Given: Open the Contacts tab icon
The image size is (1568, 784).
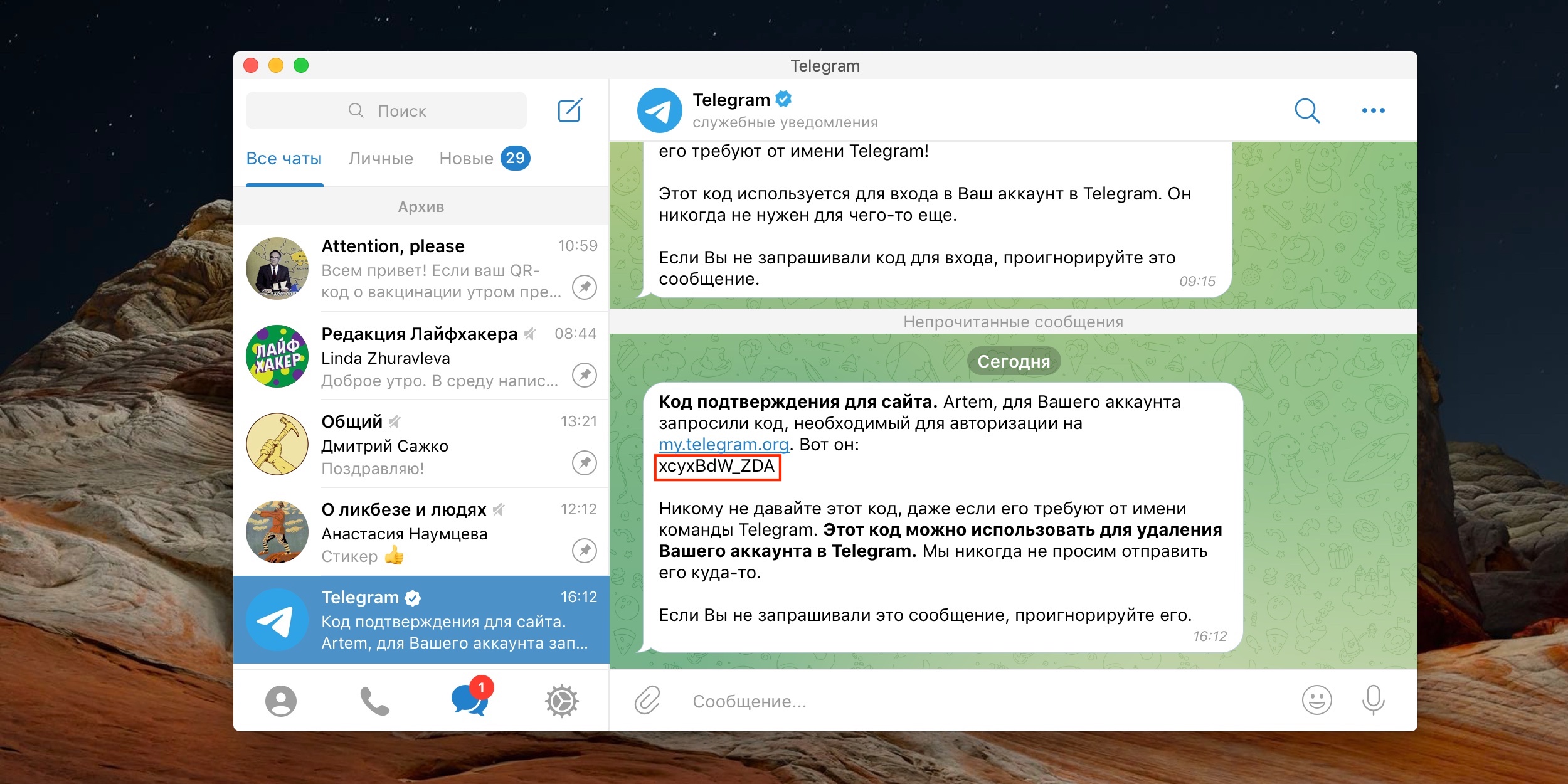Looking at the screenshot, I should (x=280, y=701).
